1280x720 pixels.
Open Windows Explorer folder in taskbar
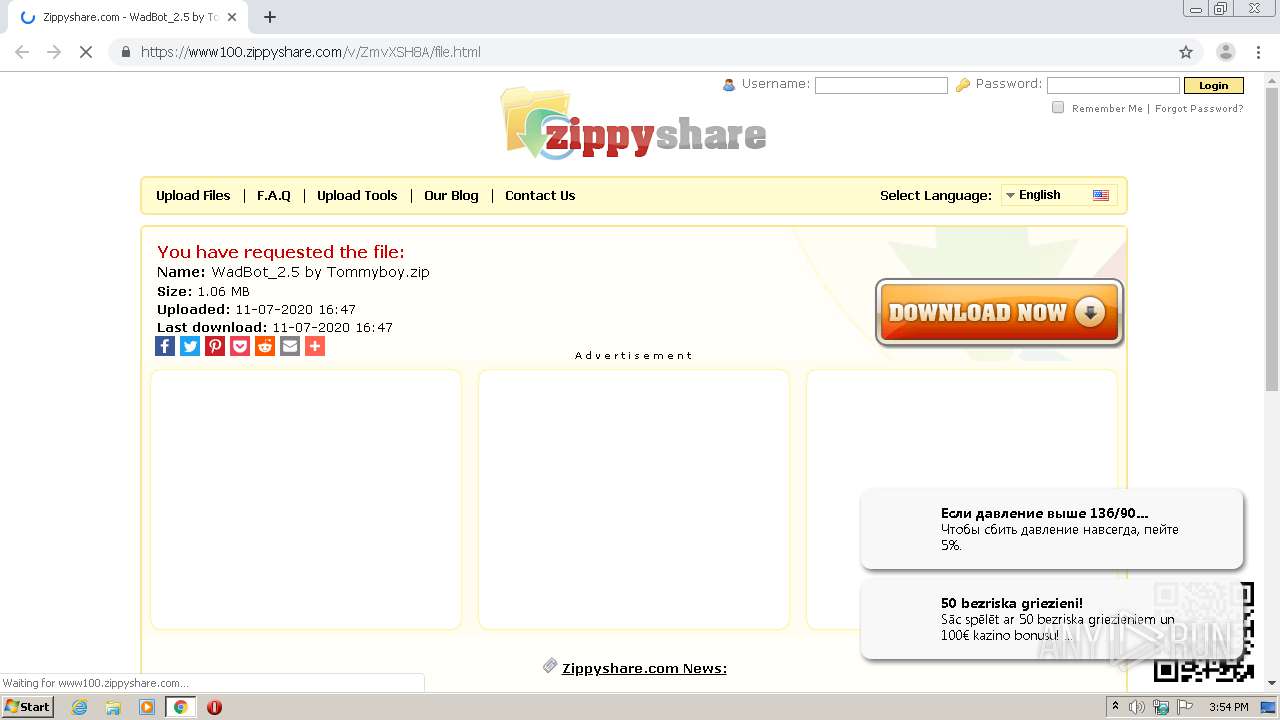(x=113, y=707)
